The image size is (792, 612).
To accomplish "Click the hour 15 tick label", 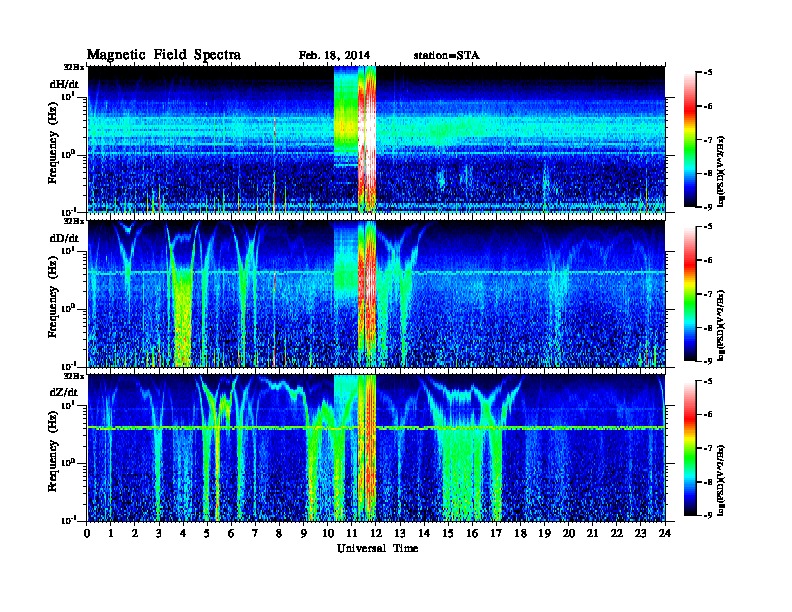I will pyautogui.click(x=448, y=533).
